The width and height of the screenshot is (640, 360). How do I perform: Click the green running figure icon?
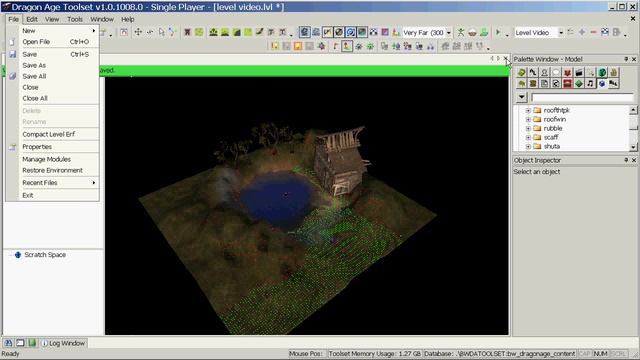pos(461,32)
